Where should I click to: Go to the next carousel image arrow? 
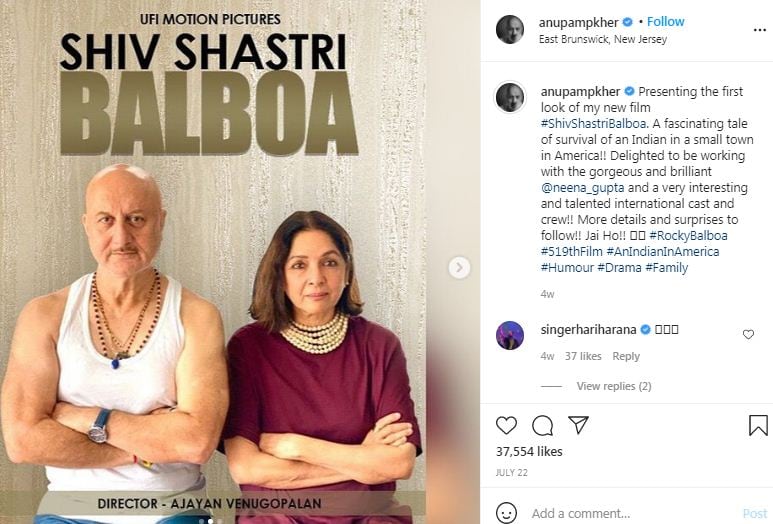pos(459,268)
